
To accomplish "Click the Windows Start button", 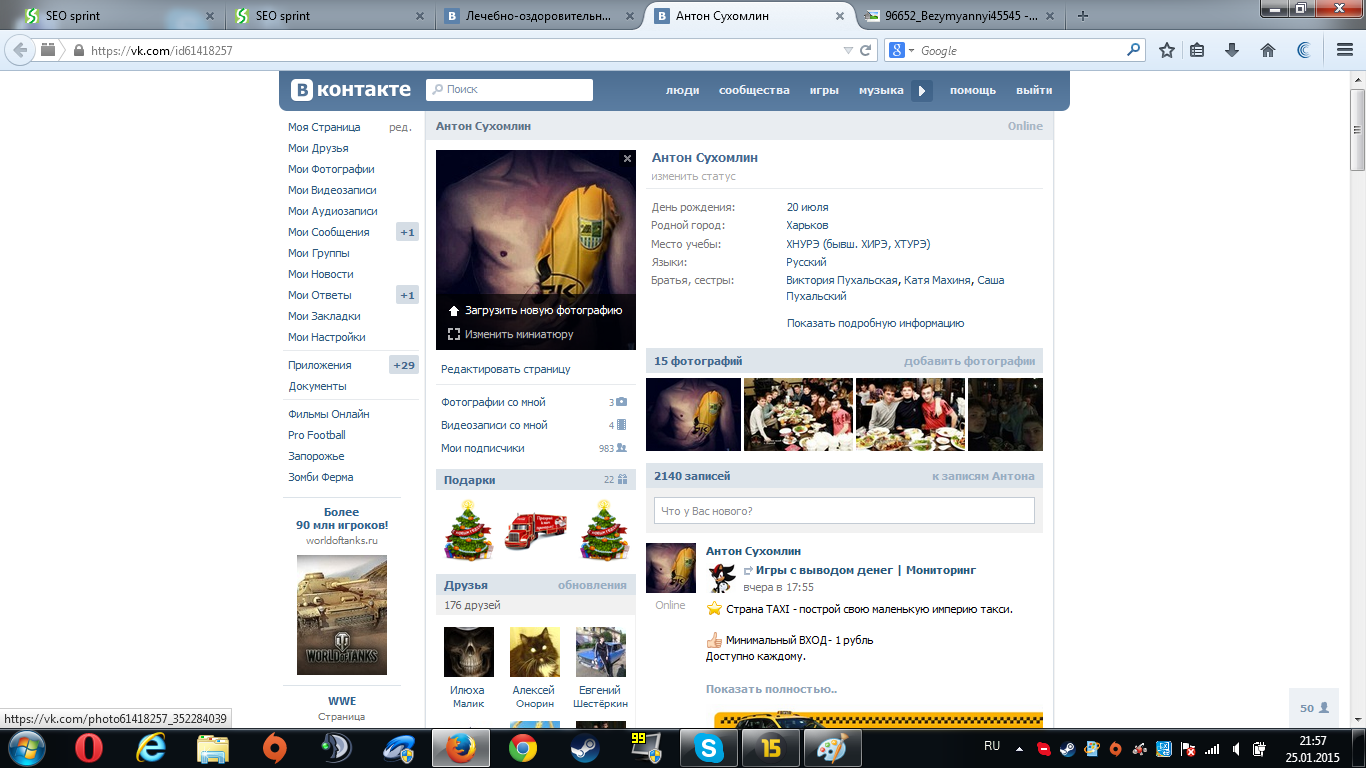I will (x=28, y=747).
